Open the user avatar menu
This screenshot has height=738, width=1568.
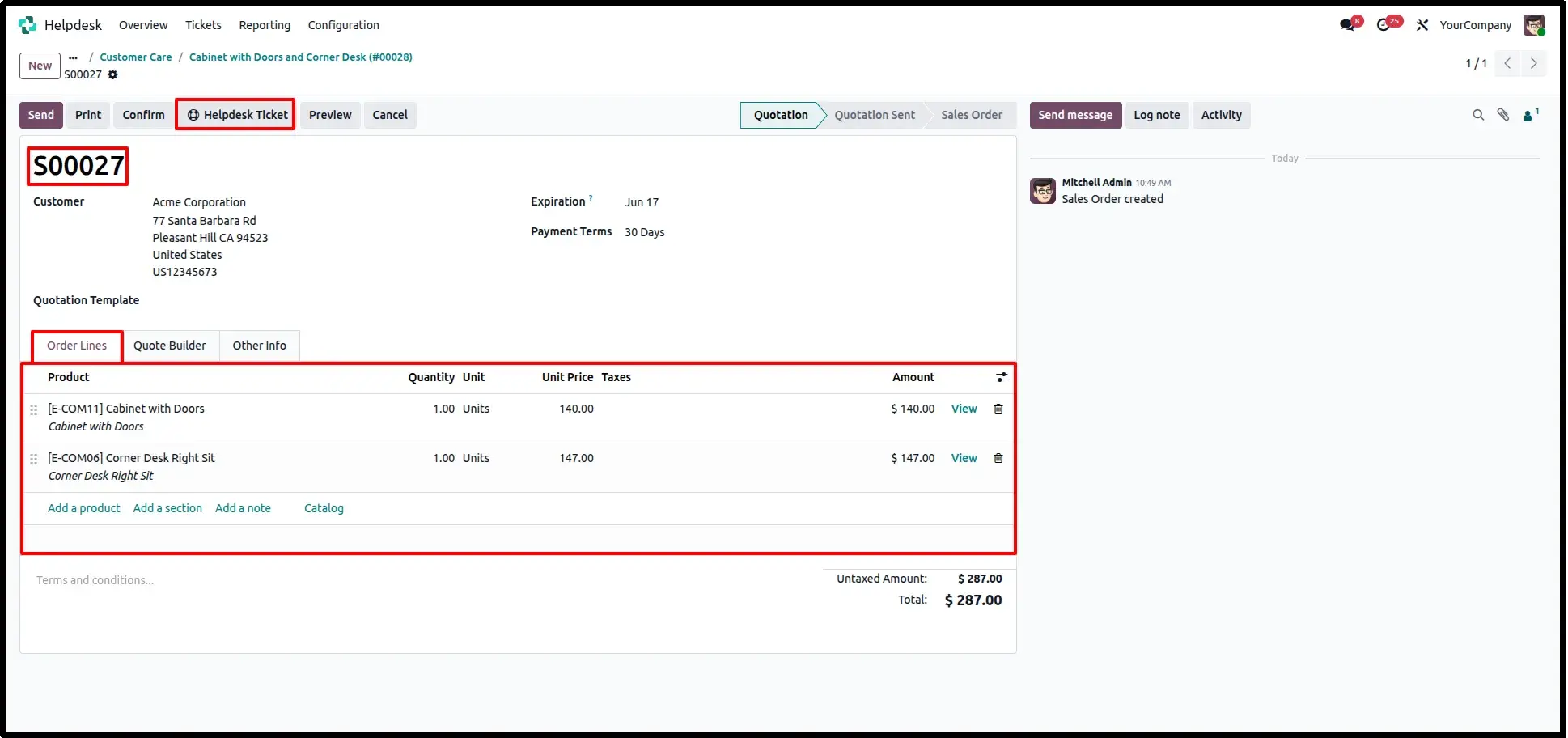point(1534,25)
